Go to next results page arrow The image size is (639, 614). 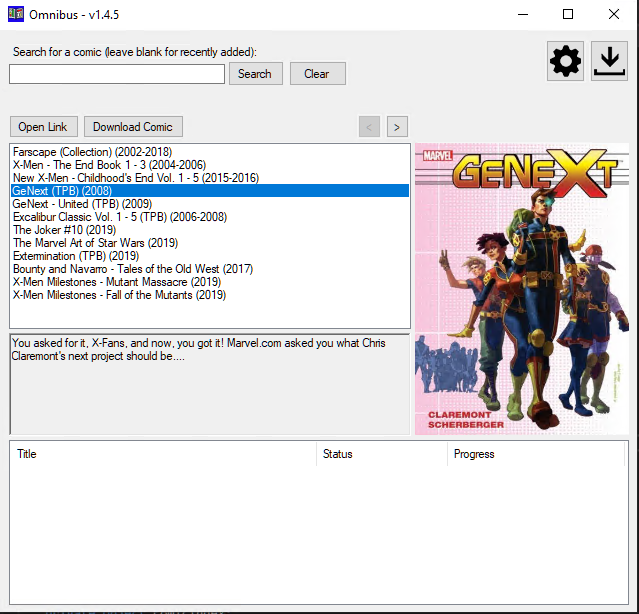(397, 127)
